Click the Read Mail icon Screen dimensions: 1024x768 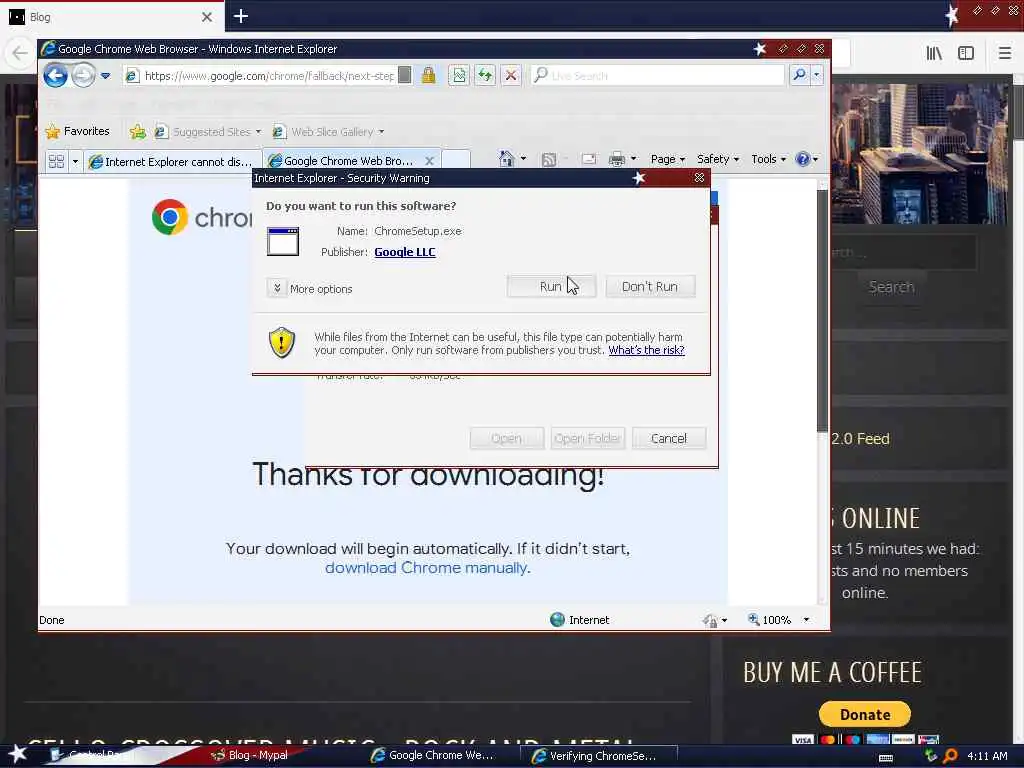click(588, 159)
